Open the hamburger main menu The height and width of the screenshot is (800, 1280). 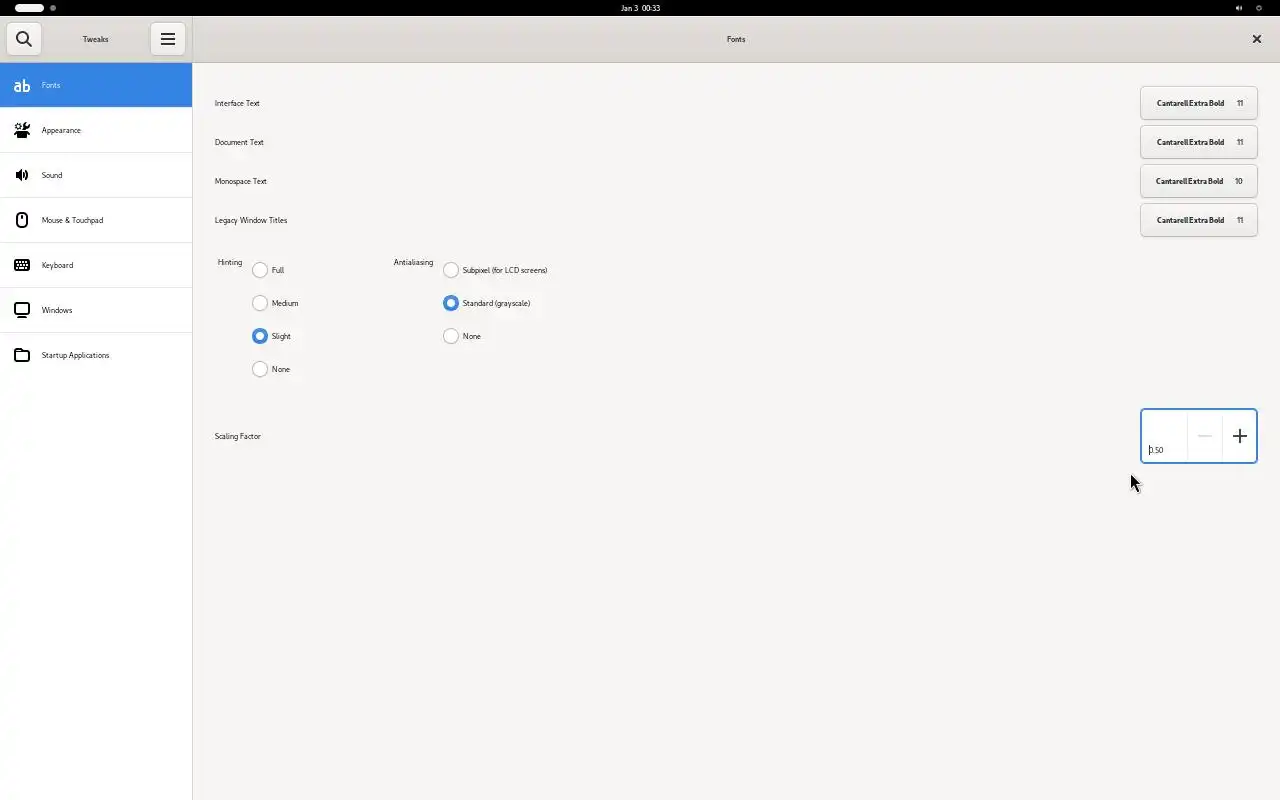pos(168,39)
